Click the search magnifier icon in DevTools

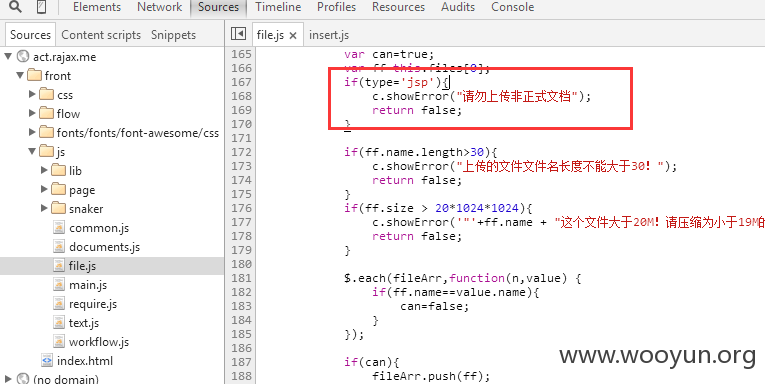16,6
